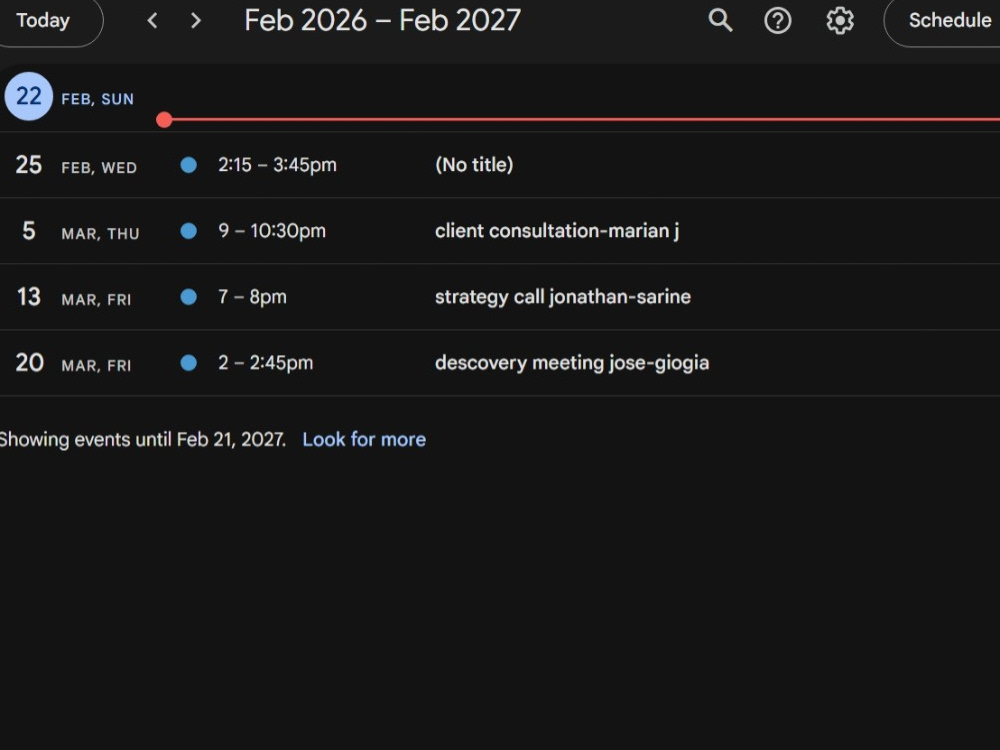Click the 2 – 2:45pm time text
This screenshot has height=750, width=1000.
tap(265, 363)
